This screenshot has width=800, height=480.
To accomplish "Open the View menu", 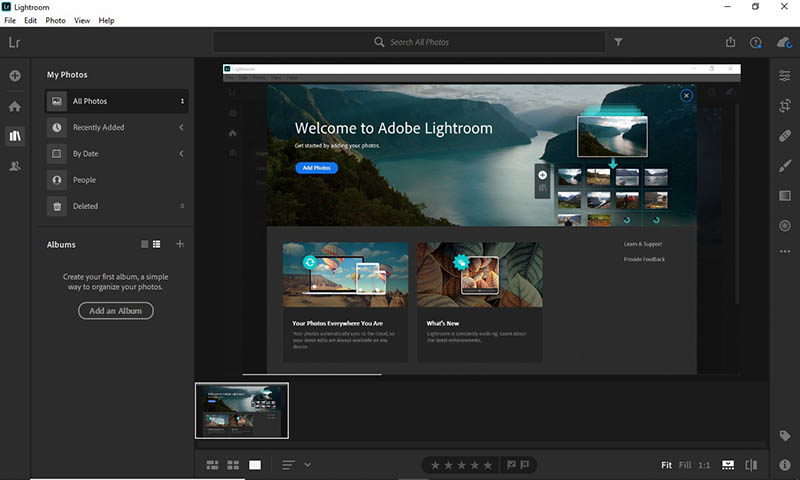I will 82,20.
